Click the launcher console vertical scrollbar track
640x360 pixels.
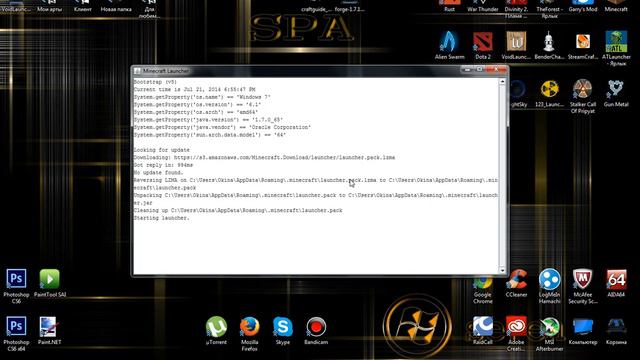(502, 176)
